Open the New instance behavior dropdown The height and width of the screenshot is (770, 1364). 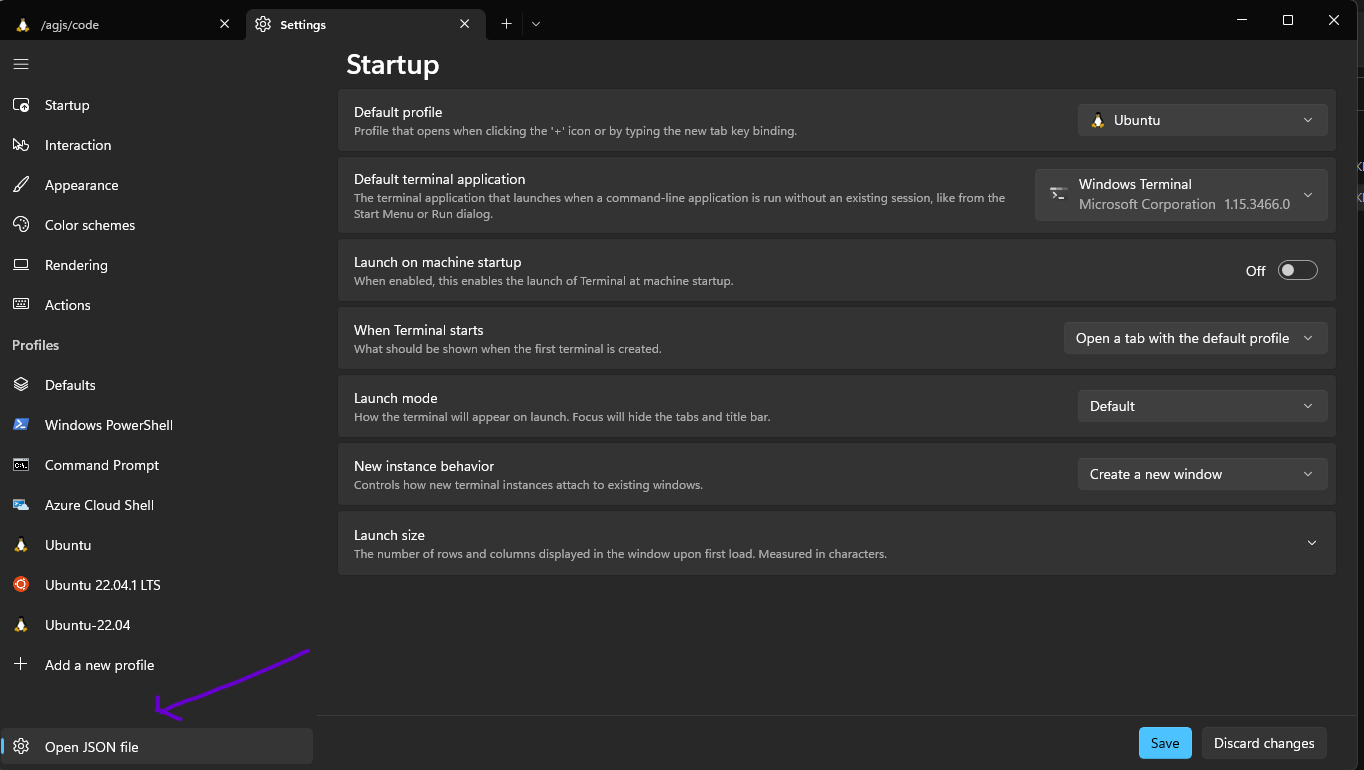(1202, 474)
